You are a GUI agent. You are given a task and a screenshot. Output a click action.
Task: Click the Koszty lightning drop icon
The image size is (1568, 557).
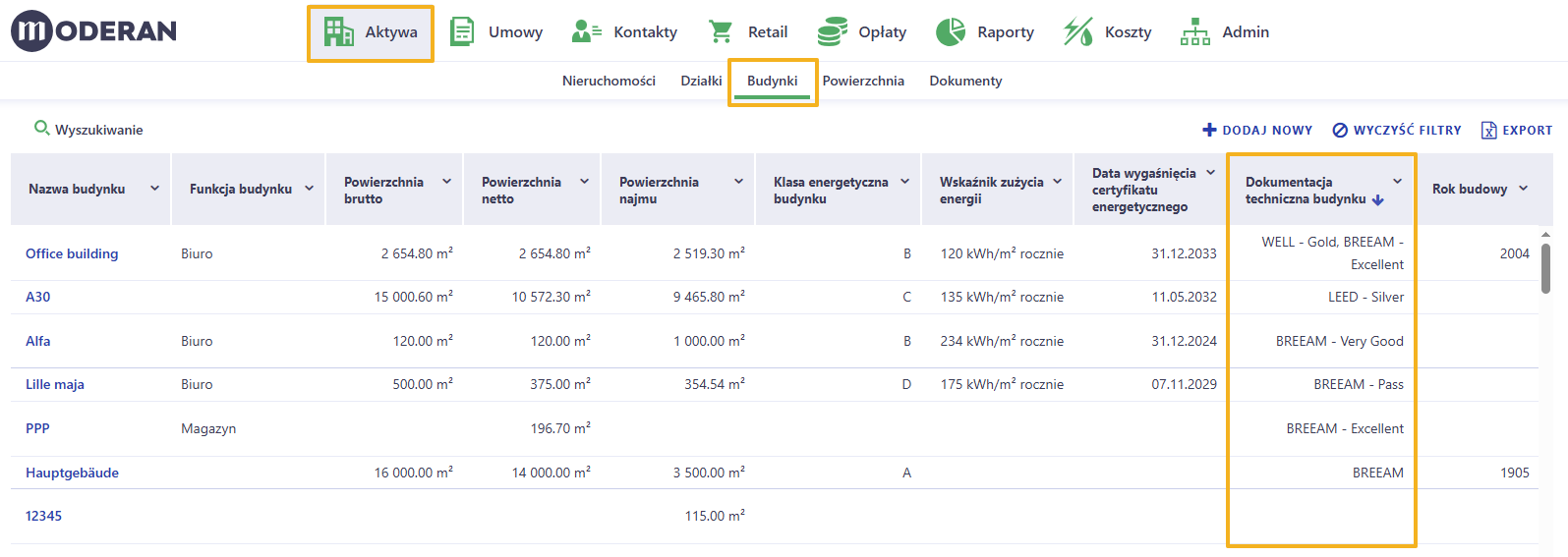tap(1077, 31)
